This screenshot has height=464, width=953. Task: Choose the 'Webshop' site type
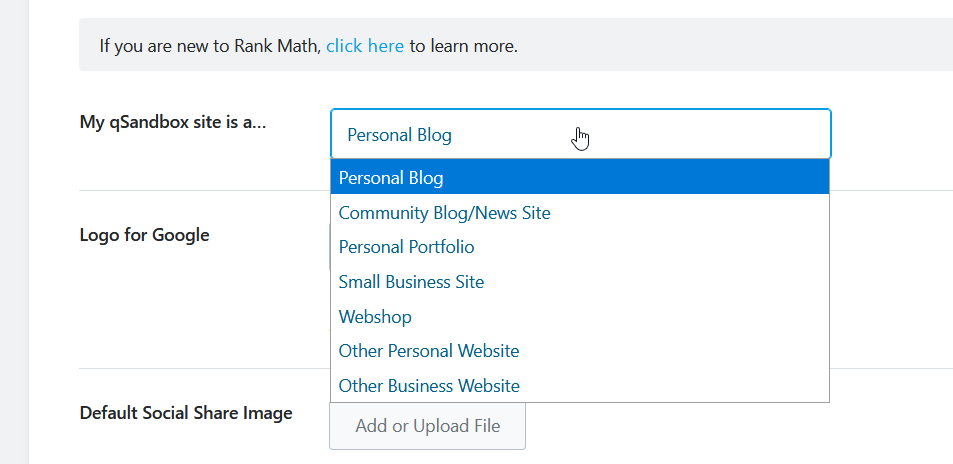coord(375,317)
